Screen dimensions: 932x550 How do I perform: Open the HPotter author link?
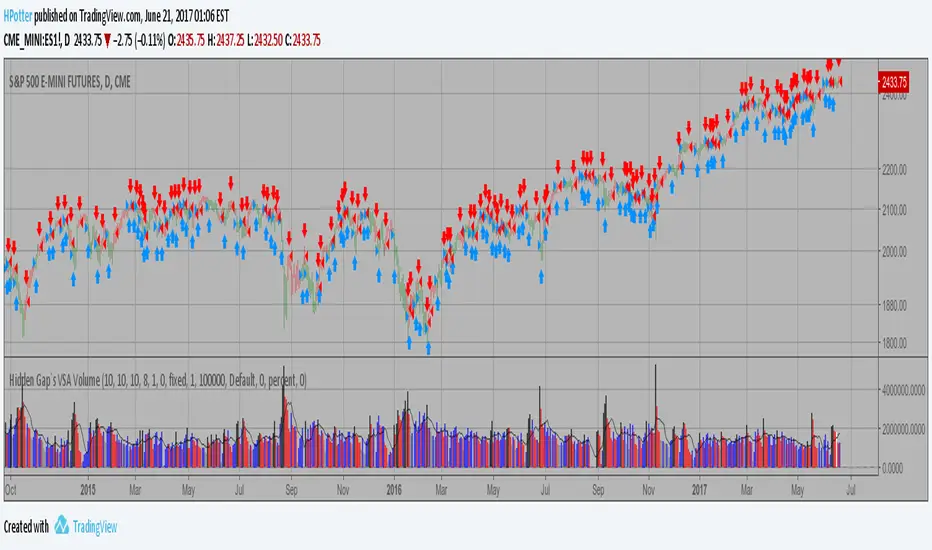click(x=18, y=16)
